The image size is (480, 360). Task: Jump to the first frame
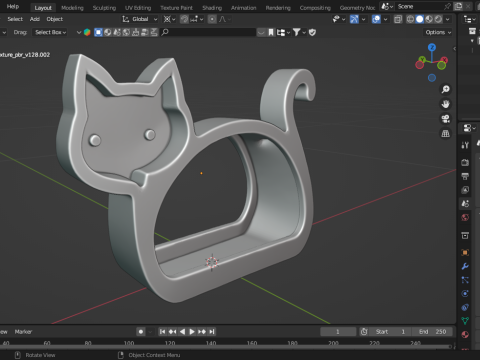(162, 332)
